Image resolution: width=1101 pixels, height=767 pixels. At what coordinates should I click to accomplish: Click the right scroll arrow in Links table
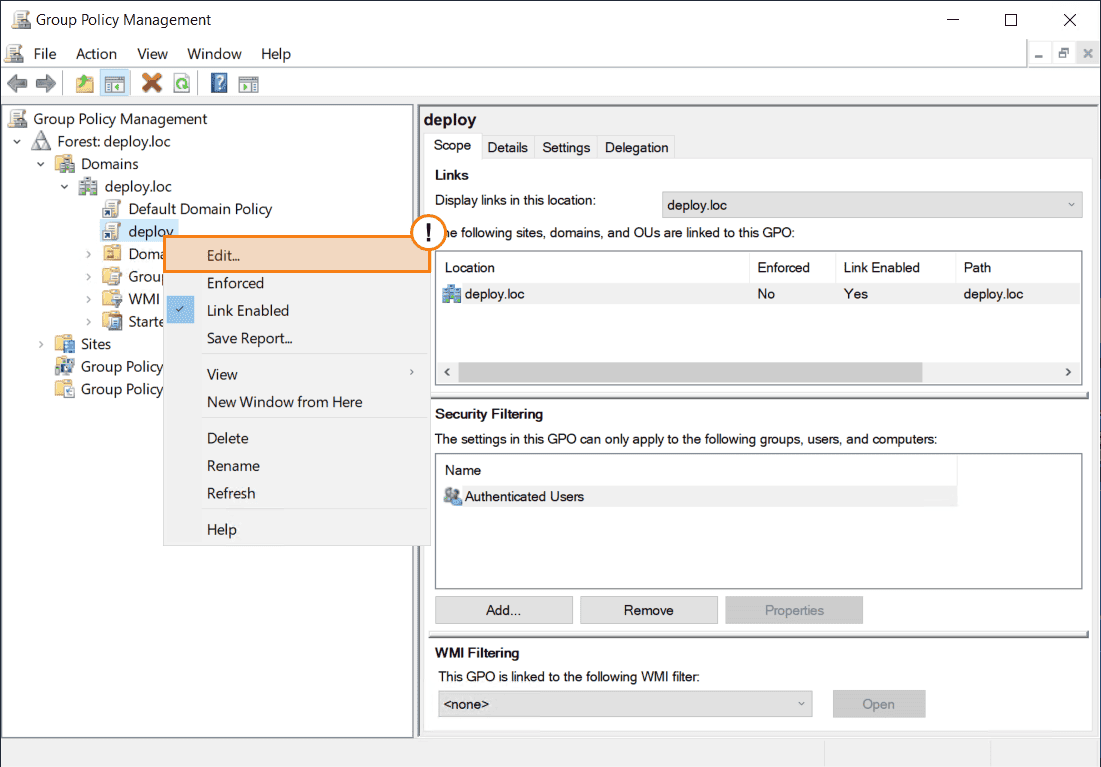tap(1068, 372)
